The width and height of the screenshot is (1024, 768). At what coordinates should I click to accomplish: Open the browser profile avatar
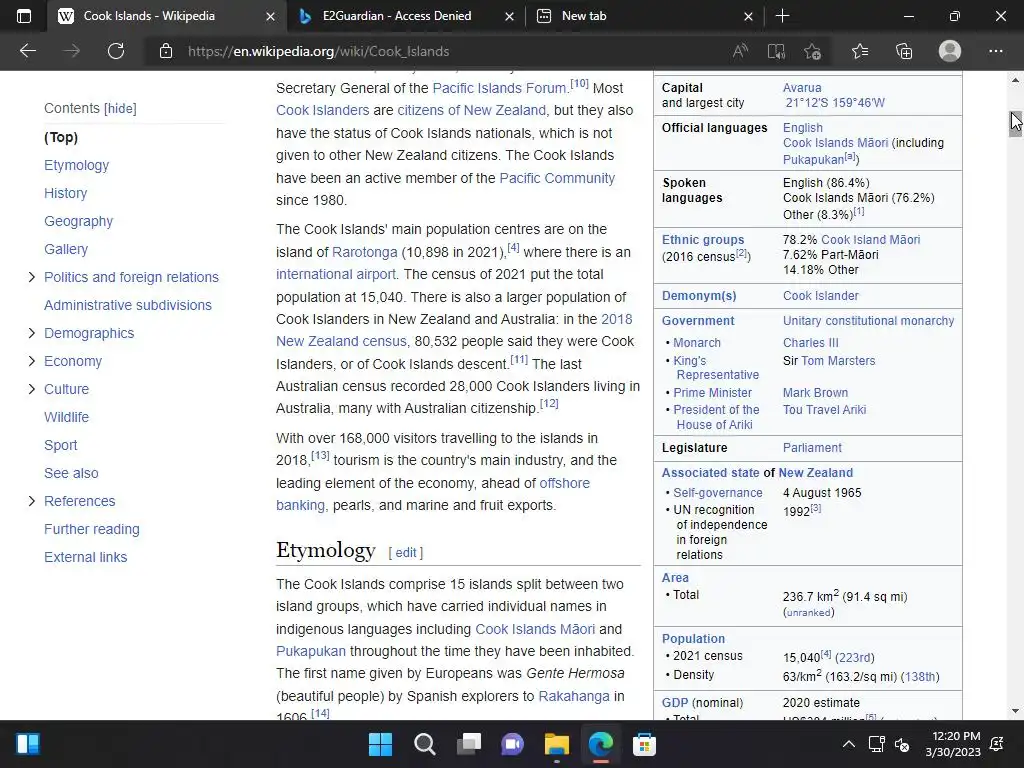(950, 51)
